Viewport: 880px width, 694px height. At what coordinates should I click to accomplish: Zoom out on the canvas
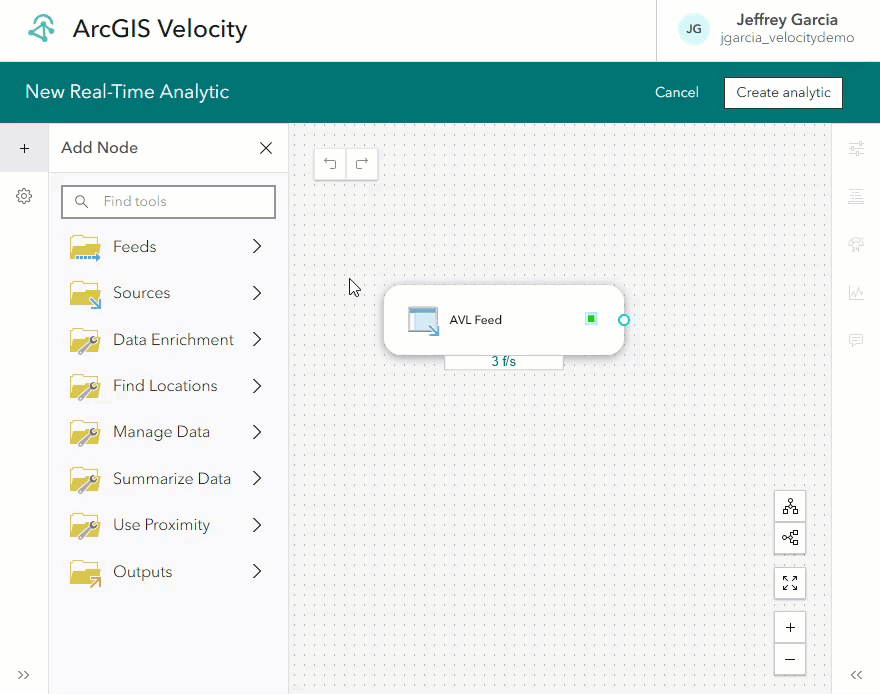click(x=790, y=659)
